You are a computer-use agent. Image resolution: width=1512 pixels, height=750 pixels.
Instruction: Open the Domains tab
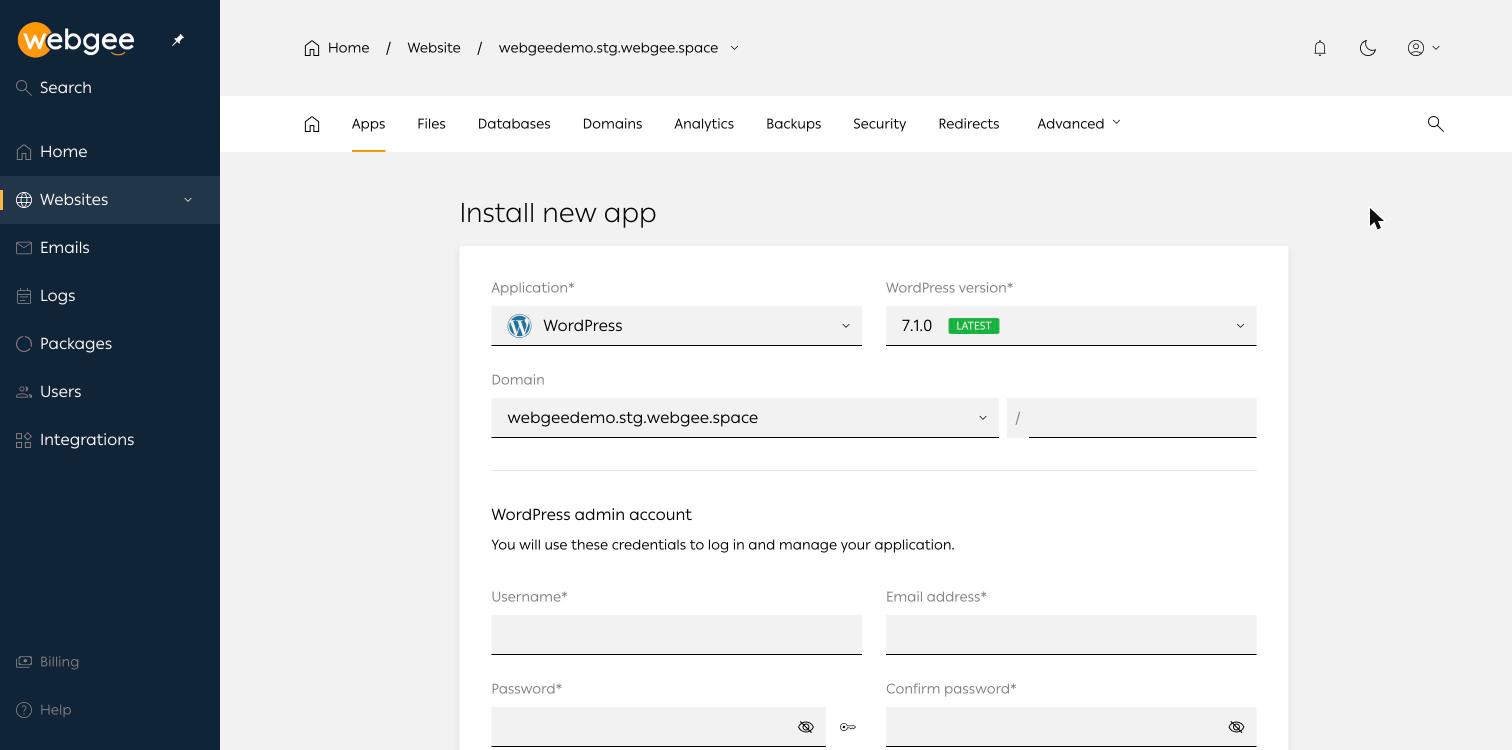pyautogui.click(x=612, y=124)
